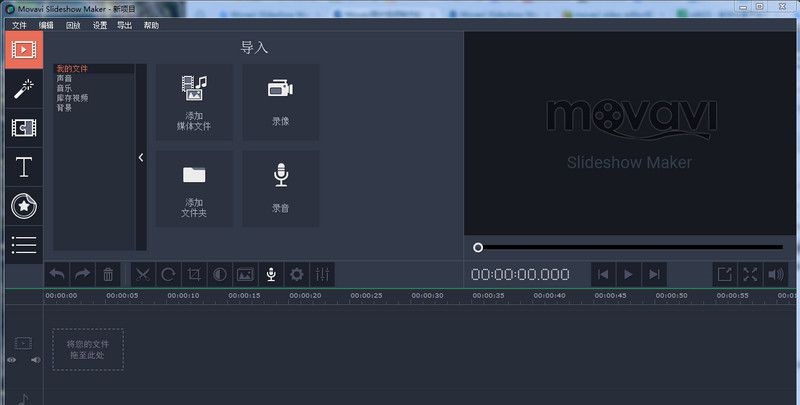800x405 pixels.
Task: Open the magic wand filters panel
Action: 24,89
